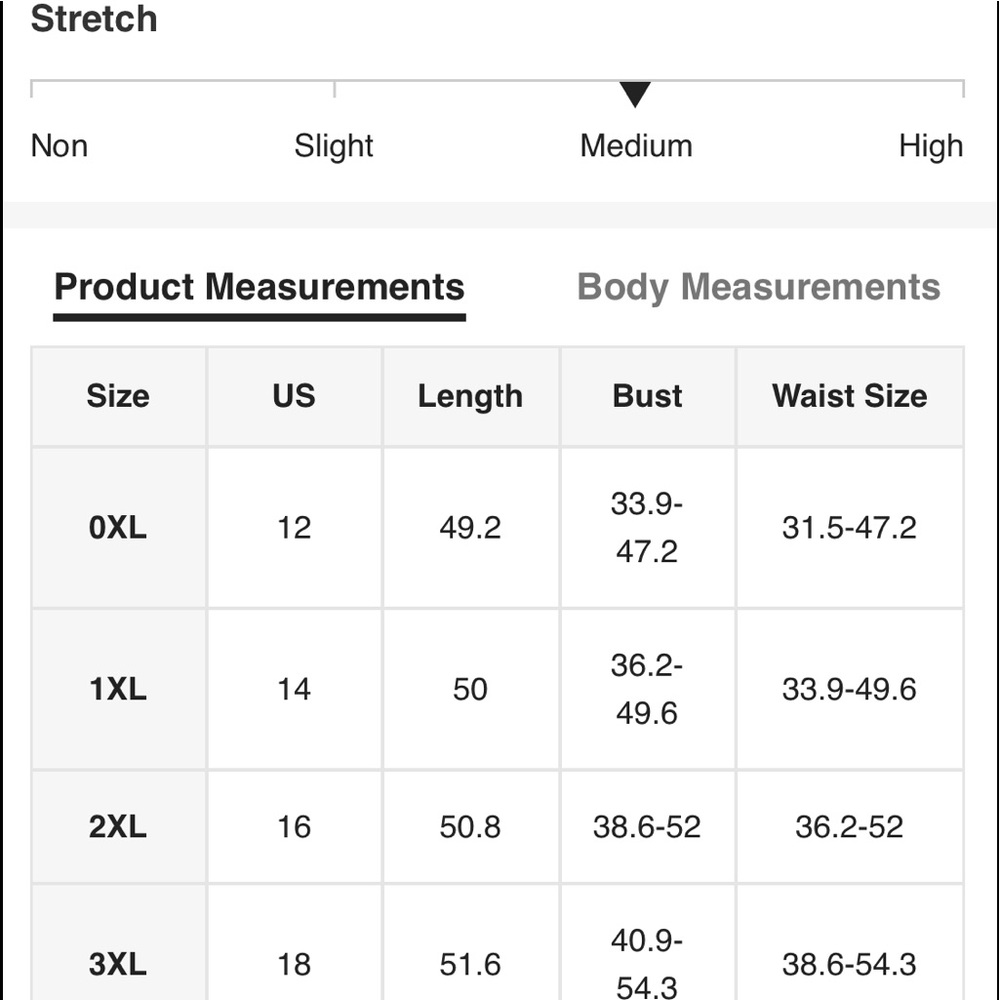1000x1000 pixels.
Task: Click the Non stretch label
Action: (x=59, y=146)
